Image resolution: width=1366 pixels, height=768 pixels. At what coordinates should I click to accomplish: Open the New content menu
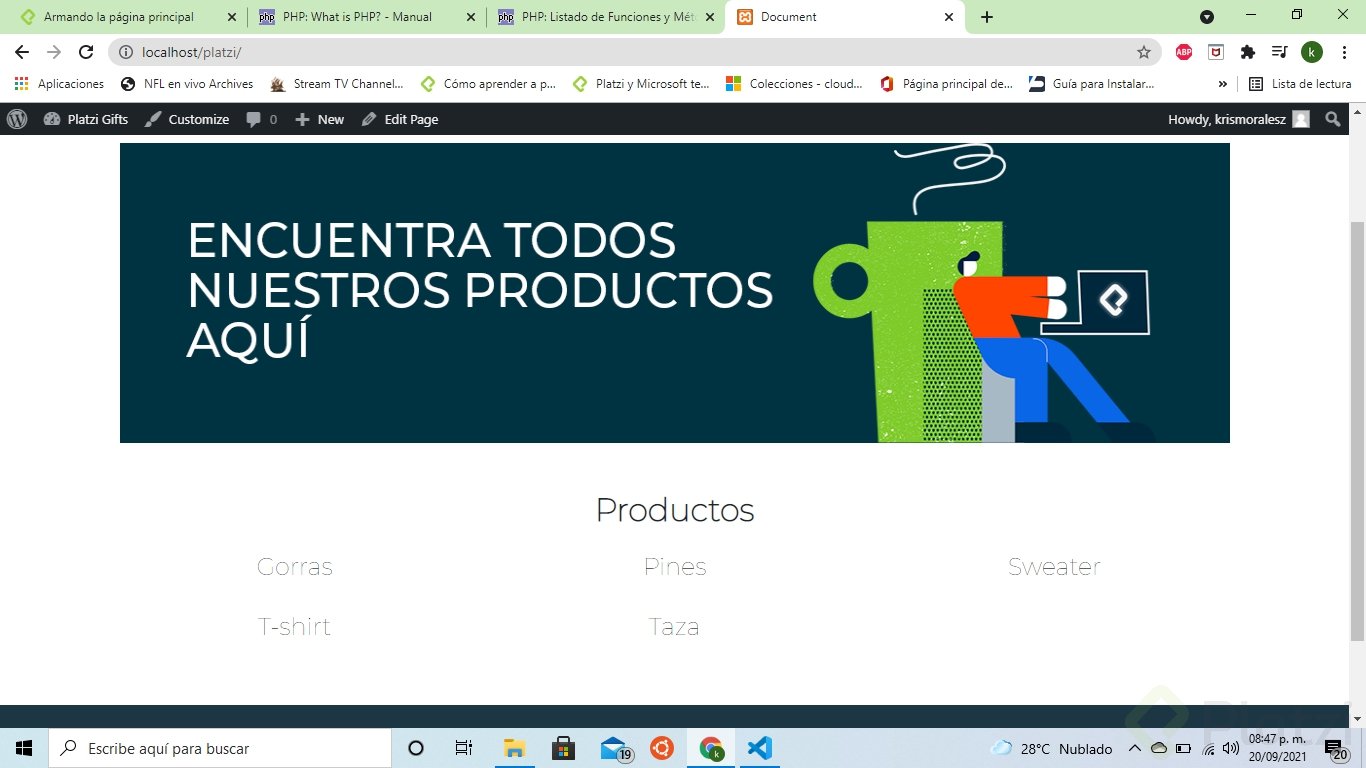319,119
